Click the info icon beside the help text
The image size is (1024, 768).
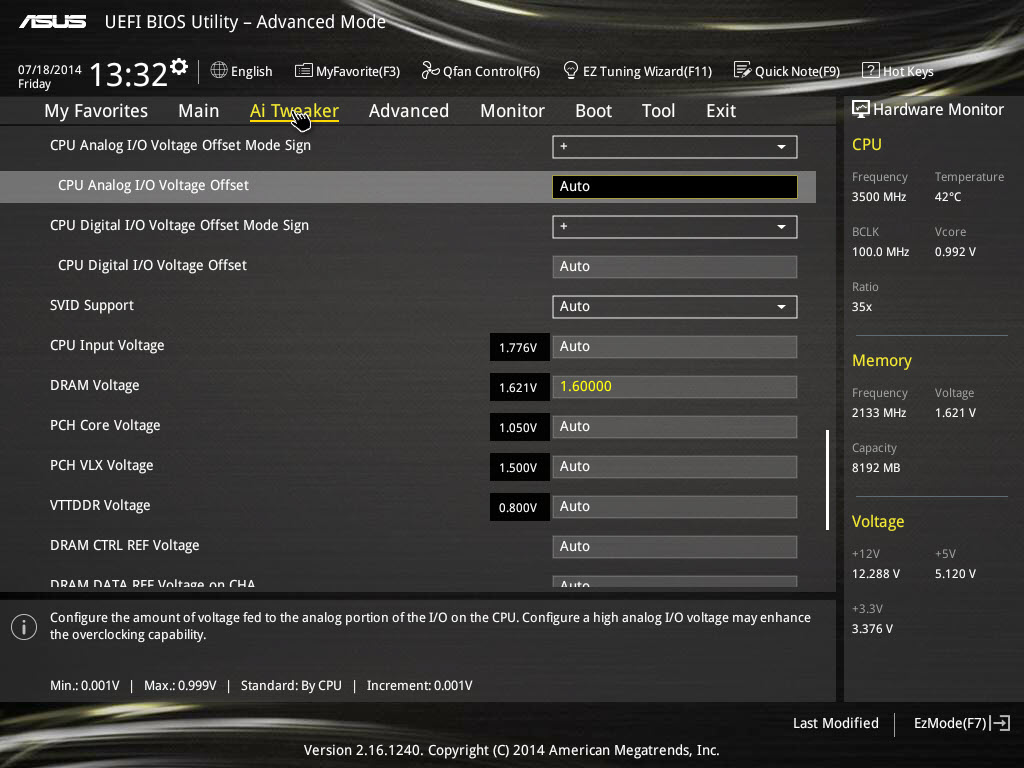coord(24,627)
